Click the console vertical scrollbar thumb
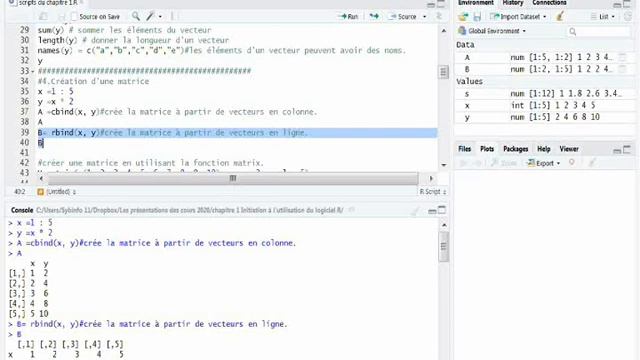 pos(444,246)
